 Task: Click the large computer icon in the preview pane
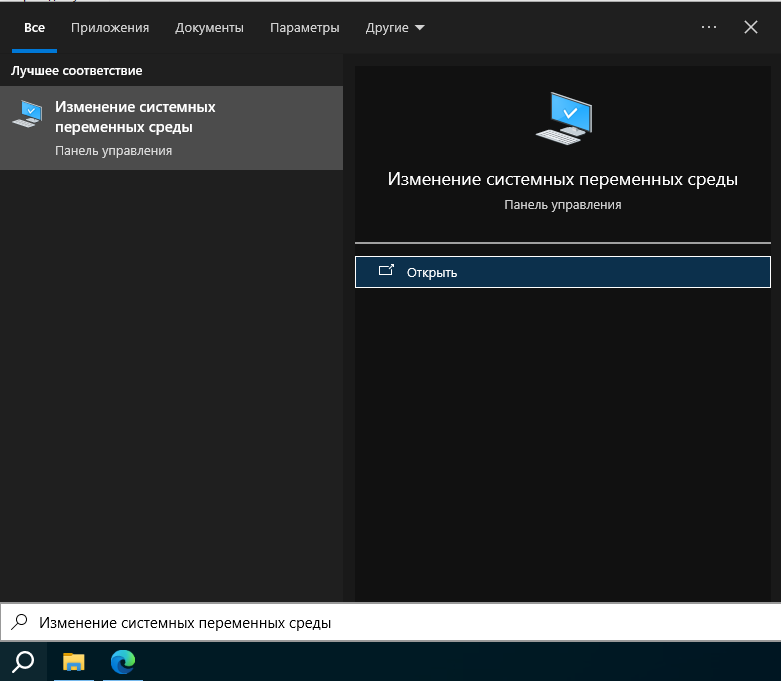point(563,118)
